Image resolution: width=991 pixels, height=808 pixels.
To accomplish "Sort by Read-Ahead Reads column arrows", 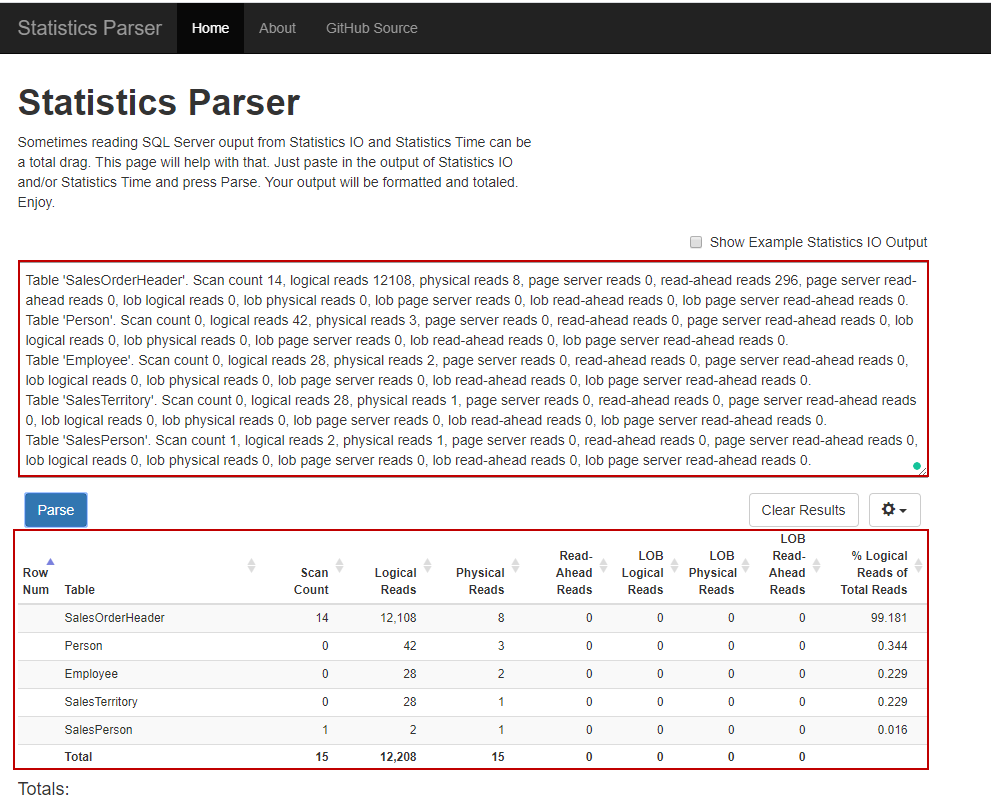I will coord(604,565).
